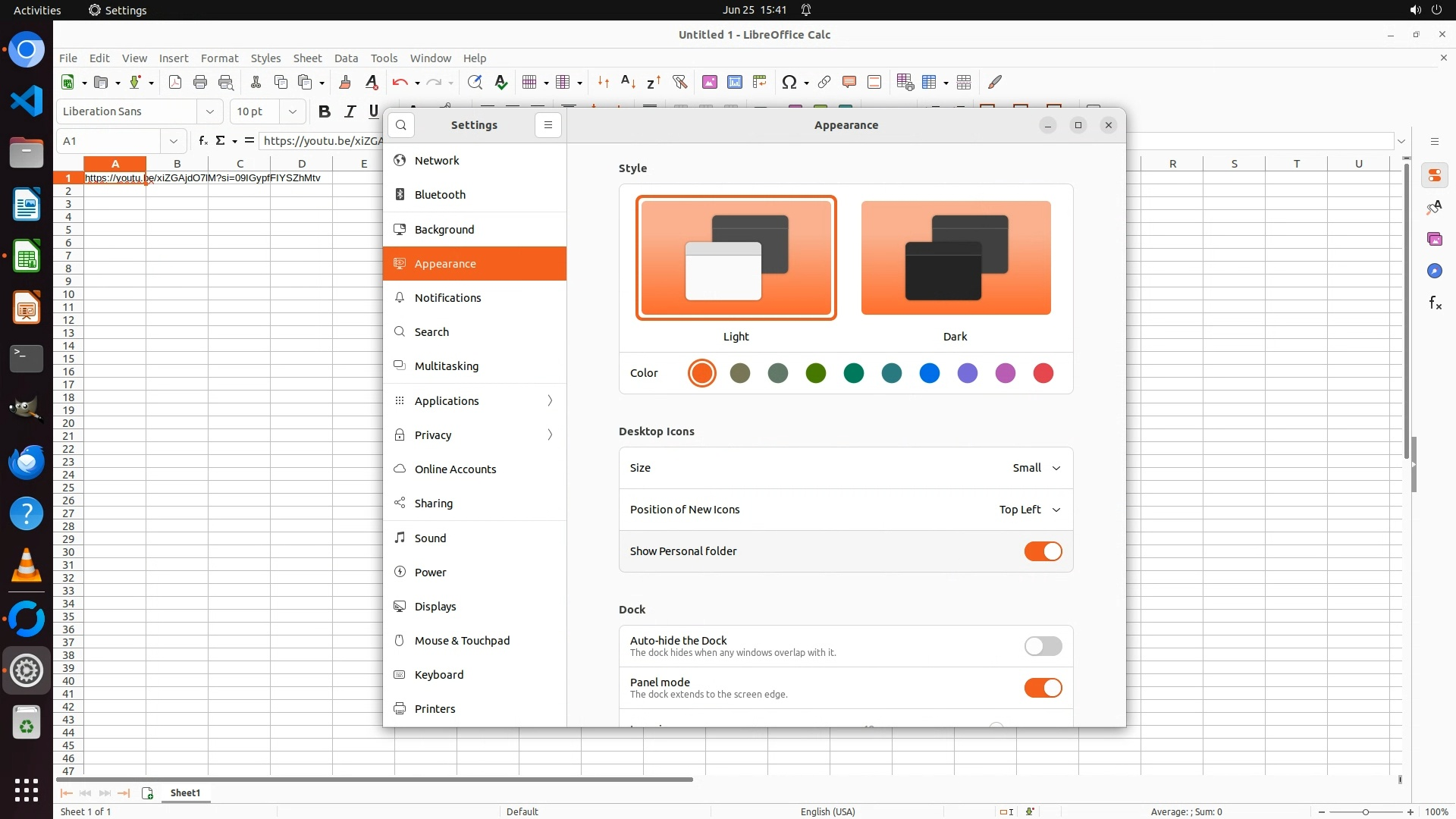The width and height of the screenshot is (1456, 819).
Task: Open the Settings hamburger menu
Action: pyautogui.click(x=548, y=125)
